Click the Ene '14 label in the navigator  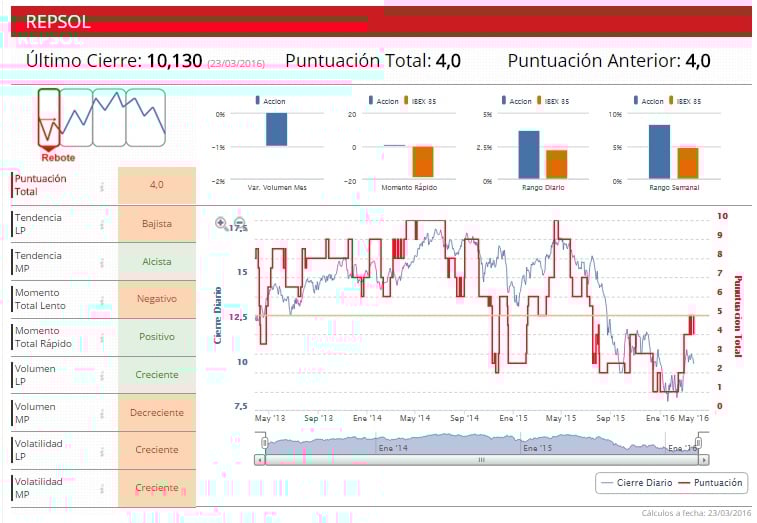pos(393,448)
